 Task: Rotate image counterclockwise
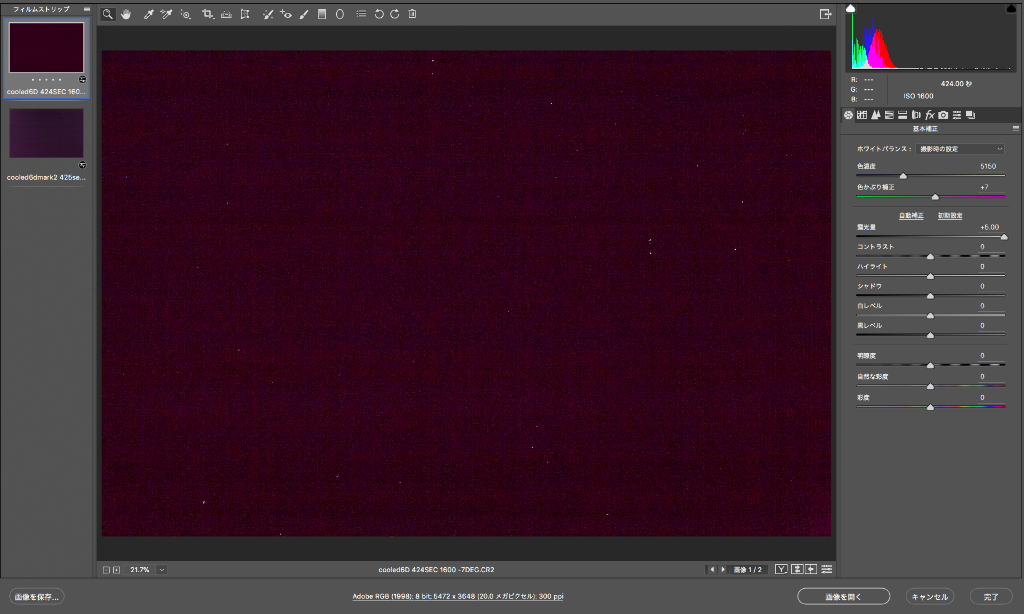[379, 14]
